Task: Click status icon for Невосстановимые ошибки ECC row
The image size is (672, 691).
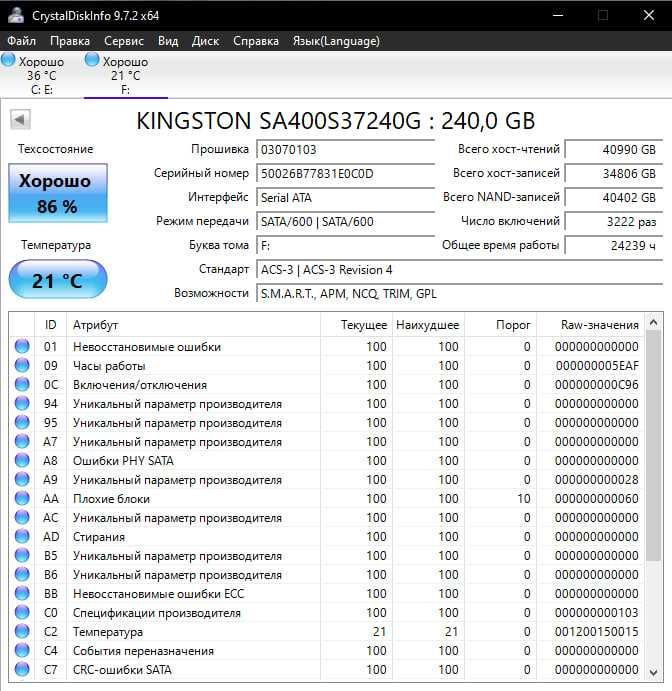Action: [x=22, y=593]
